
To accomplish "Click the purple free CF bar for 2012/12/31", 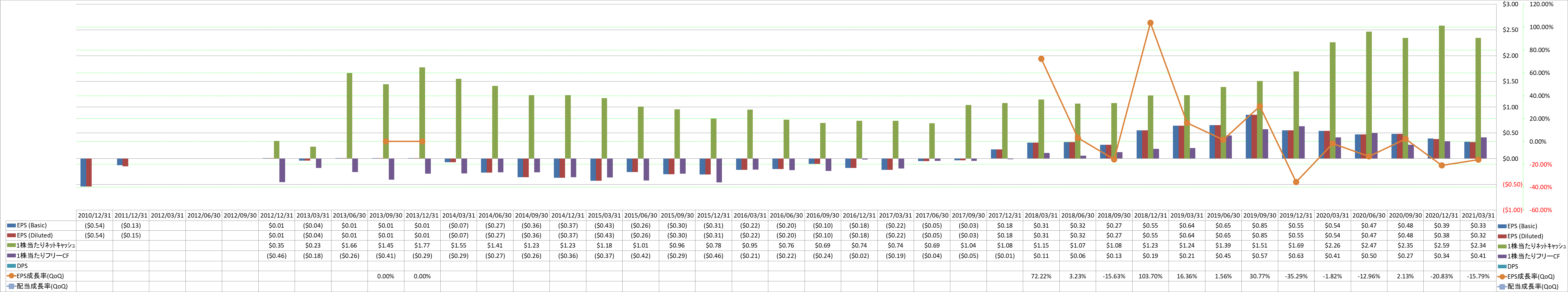I will coord(282,170).
